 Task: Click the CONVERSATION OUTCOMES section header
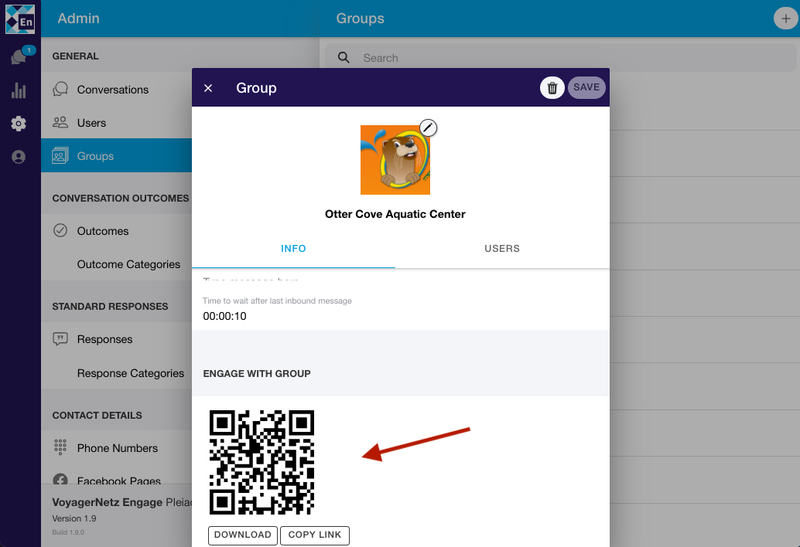pos(120,198)
